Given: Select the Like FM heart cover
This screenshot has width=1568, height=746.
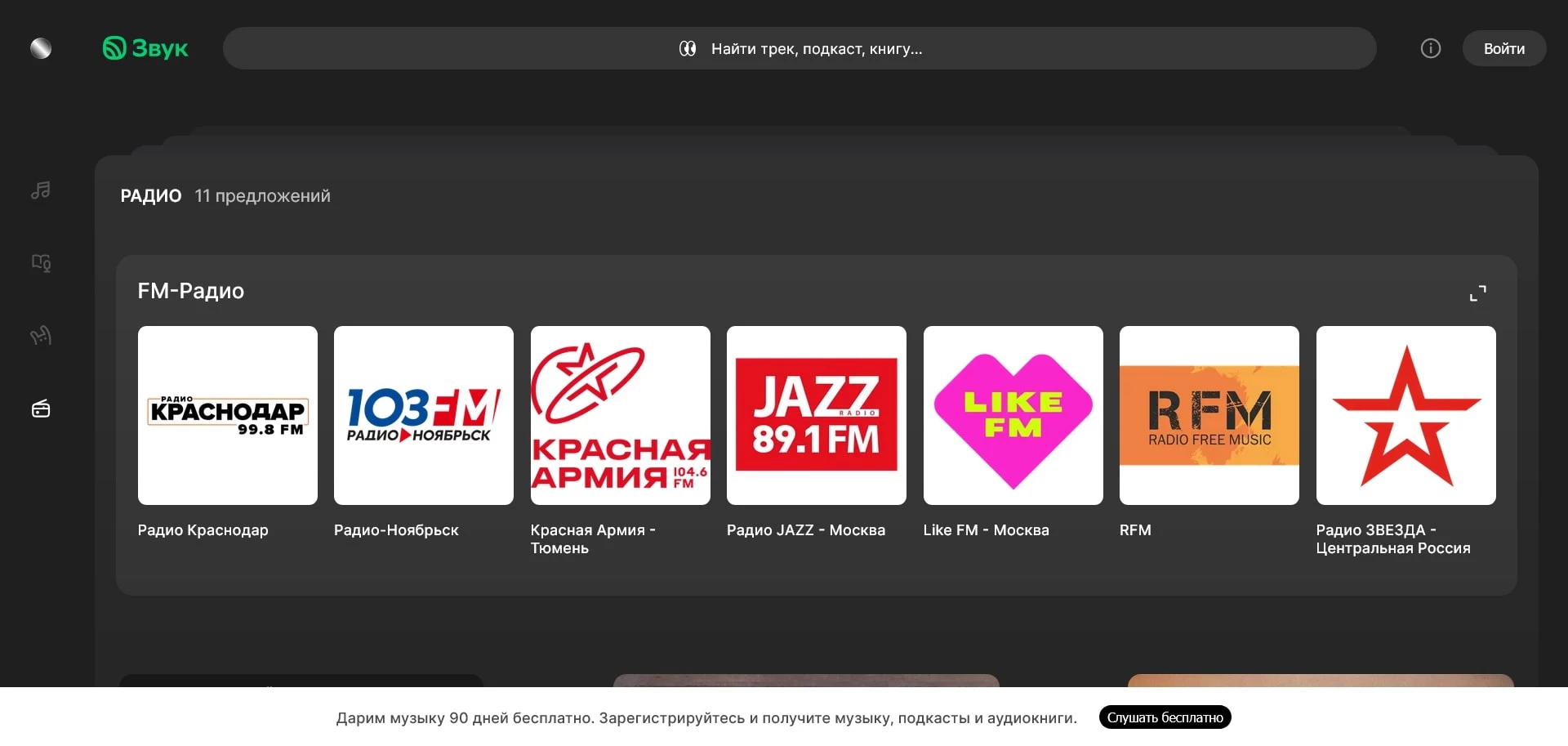Looking at the screenshot, I should (1013, 415).
